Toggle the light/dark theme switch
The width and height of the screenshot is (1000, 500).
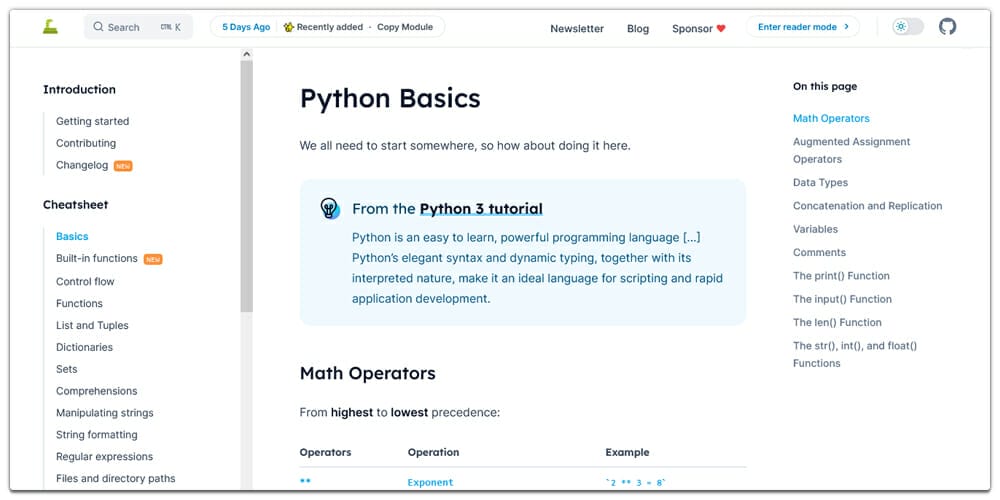[x=908, y=27]
